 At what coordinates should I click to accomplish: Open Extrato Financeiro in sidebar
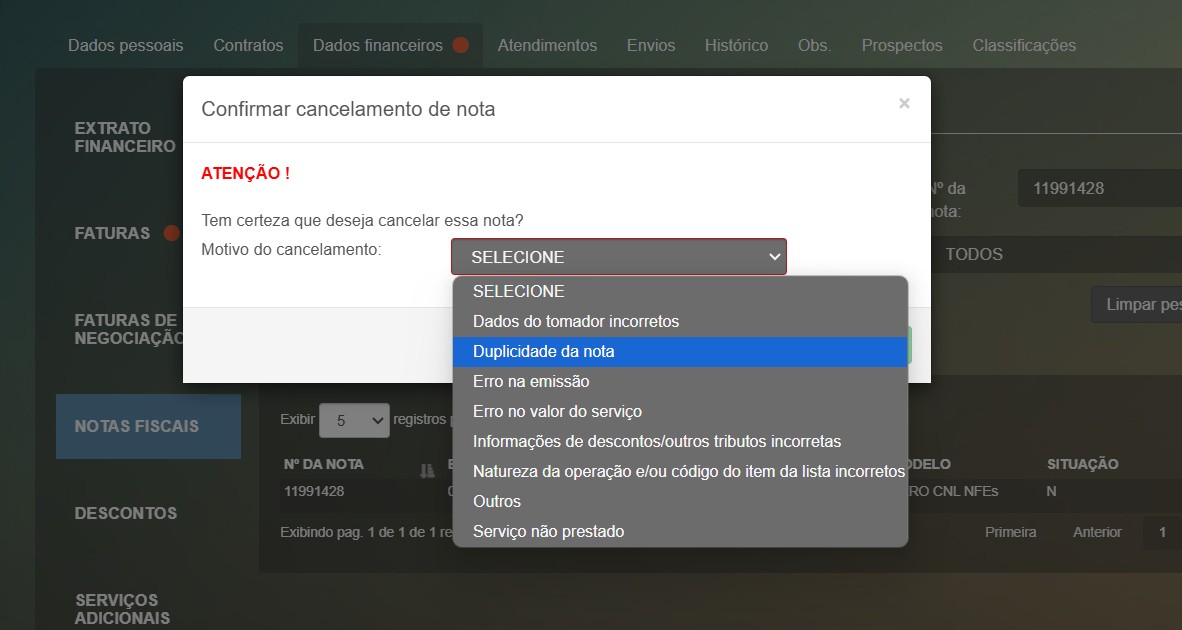point(125,137)
